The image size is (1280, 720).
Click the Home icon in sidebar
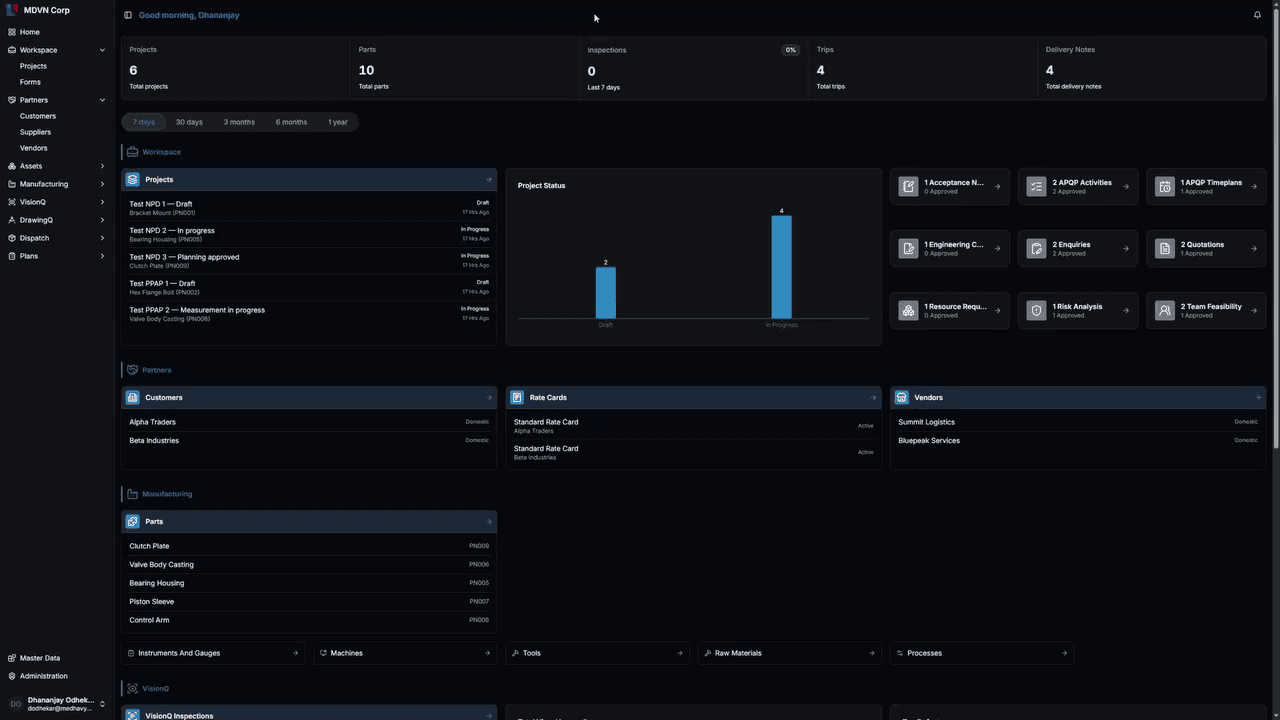12,32
